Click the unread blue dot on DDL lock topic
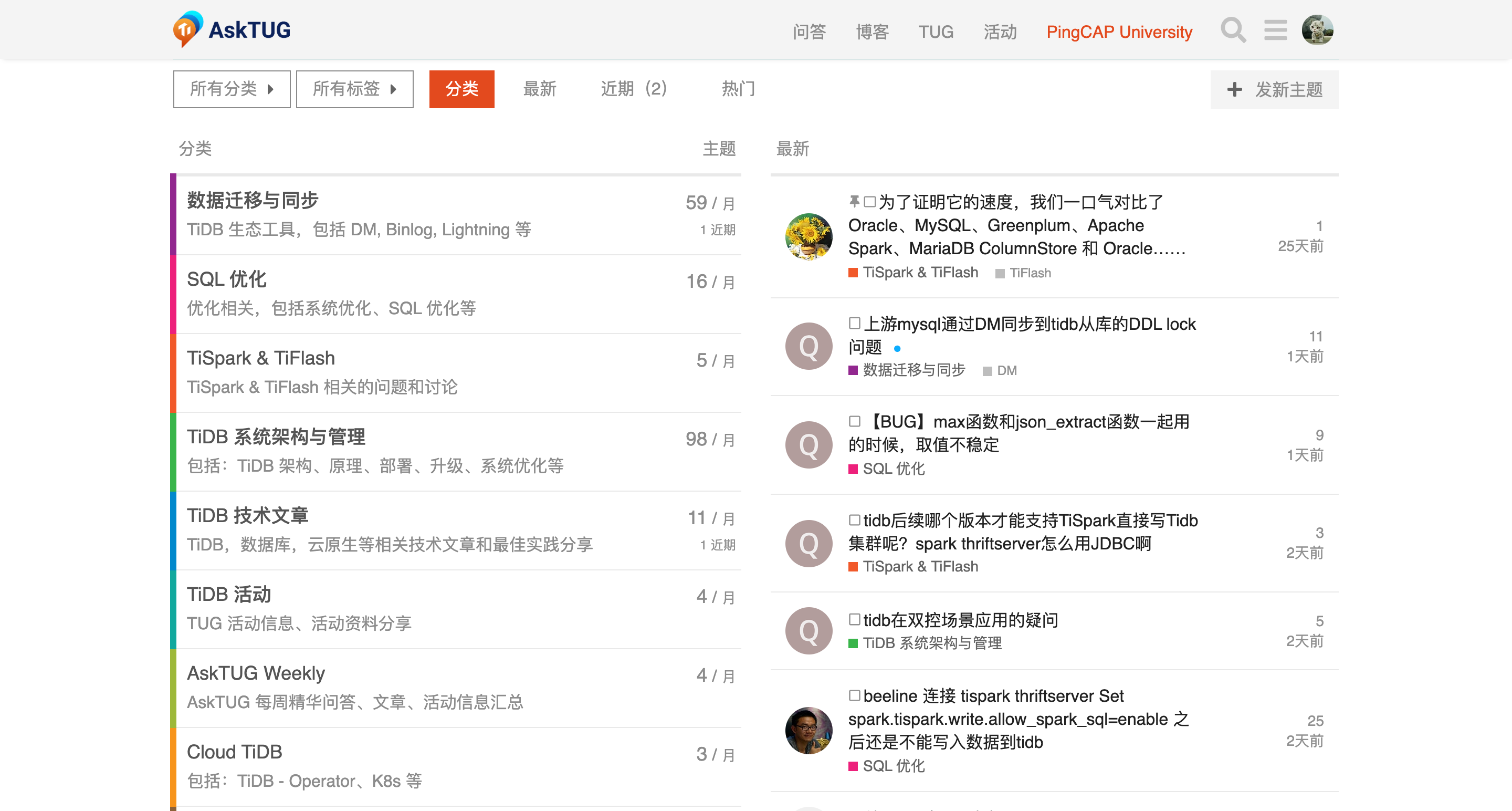This screenshot has width=1512, height=811. click(x=897, y=348)
